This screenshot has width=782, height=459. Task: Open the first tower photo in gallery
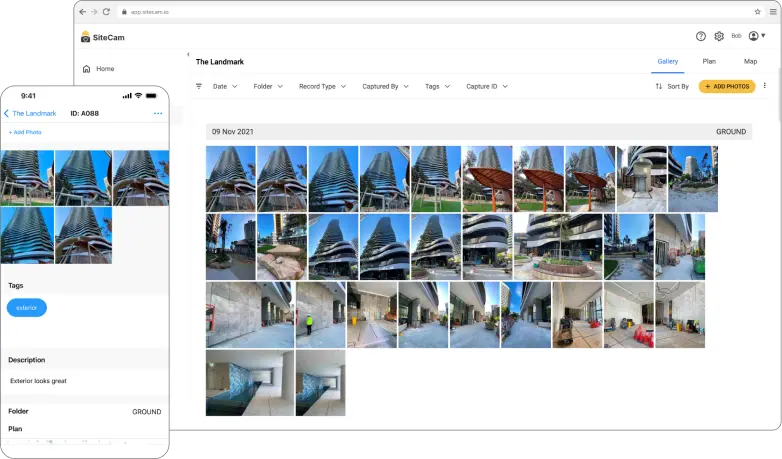tap(230, 179)
